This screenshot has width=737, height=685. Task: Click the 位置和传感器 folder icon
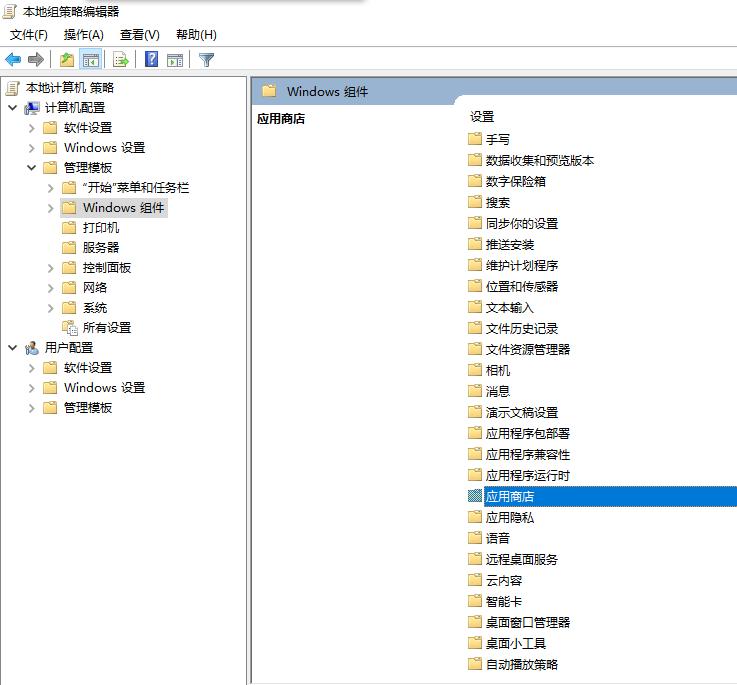tap(475, 286)
